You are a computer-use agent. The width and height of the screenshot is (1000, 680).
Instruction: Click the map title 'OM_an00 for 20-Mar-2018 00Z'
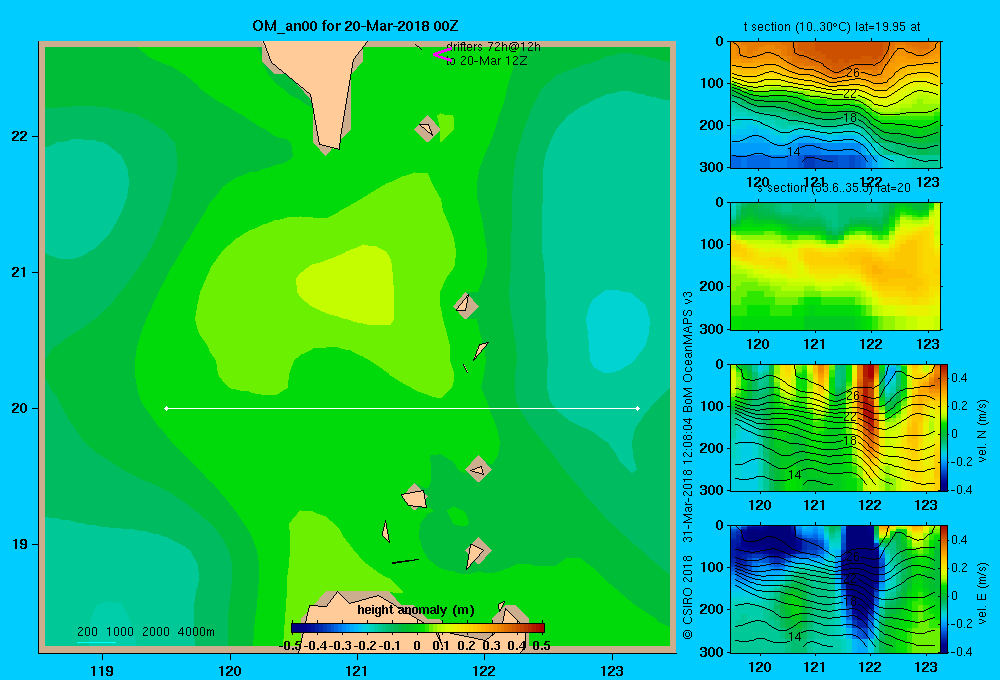pyautogui.click(x=355, y=26)
